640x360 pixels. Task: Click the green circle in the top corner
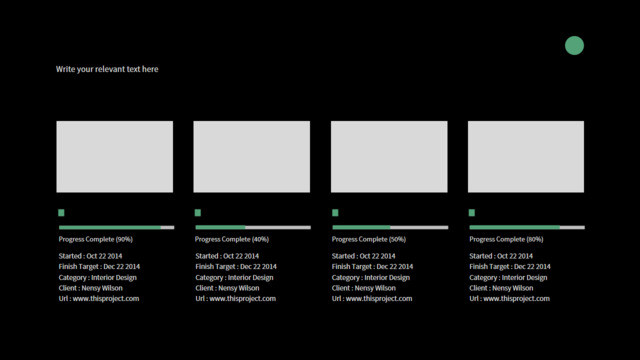574,45
